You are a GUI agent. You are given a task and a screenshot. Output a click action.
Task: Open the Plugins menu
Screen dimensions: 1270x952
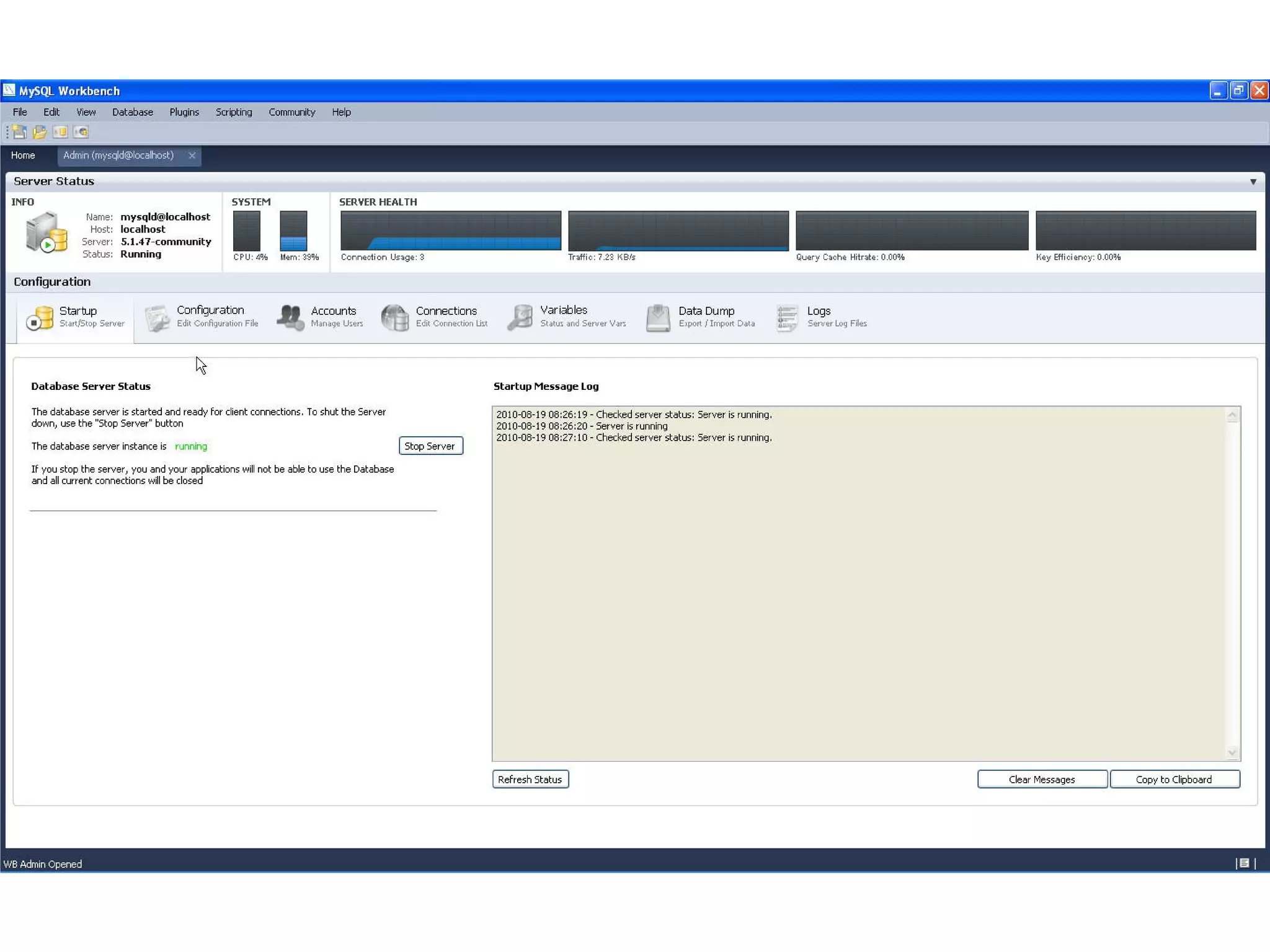tap(184, 112)
